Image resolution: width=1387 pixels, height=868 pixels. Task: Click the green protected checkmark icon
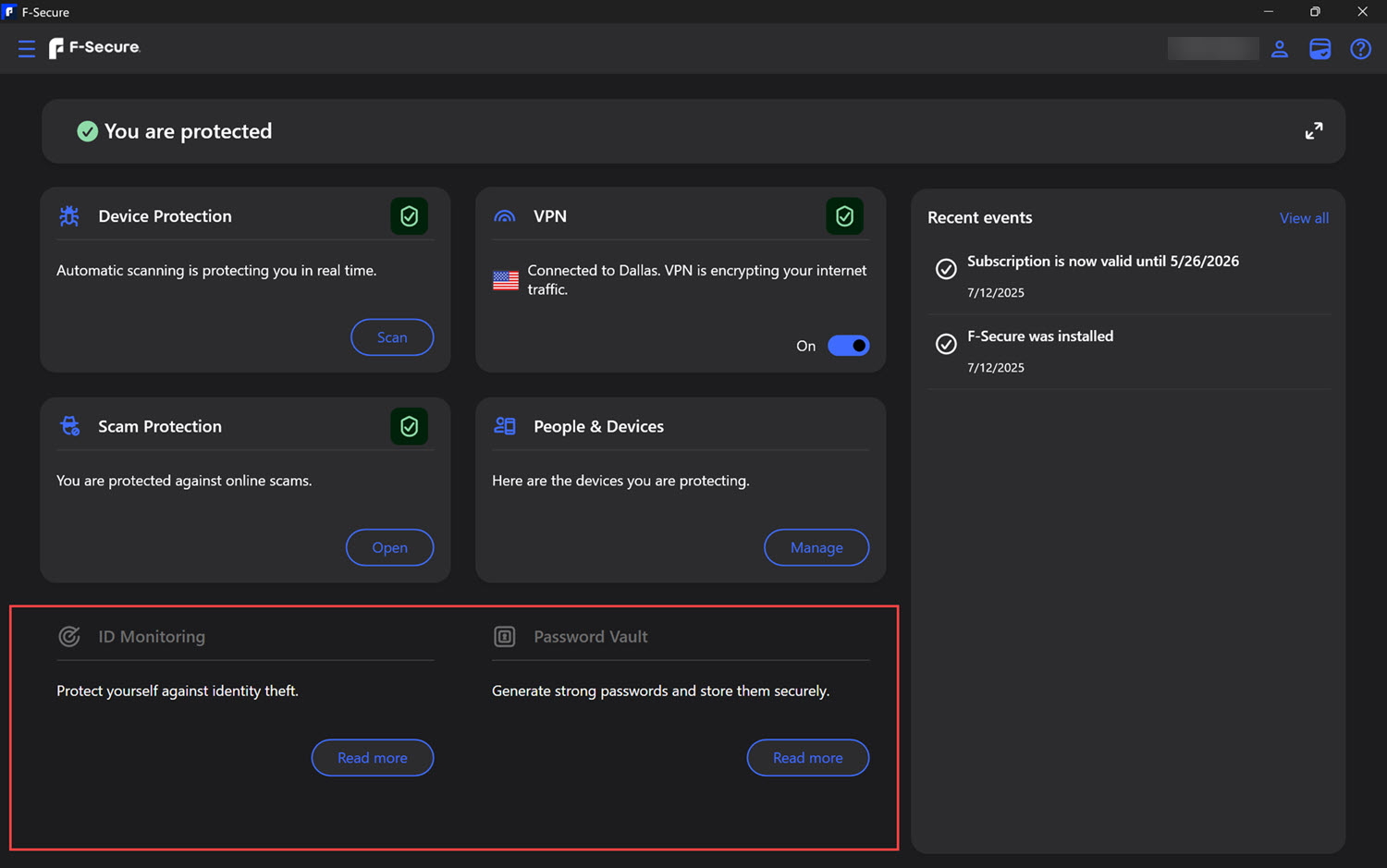click(x=88, y=131)
